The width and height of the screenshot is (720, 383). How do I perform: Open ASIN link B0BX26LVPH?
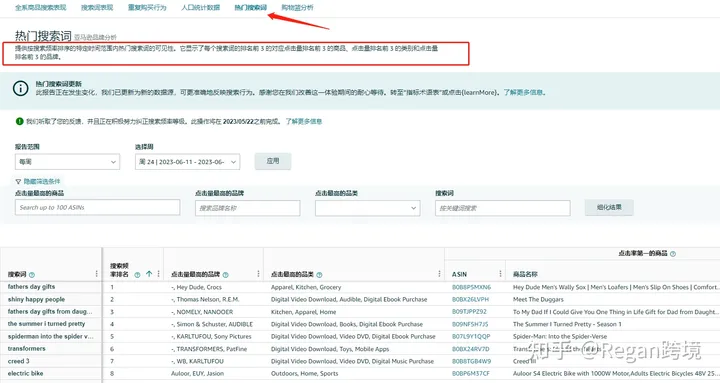pos(470,299)
